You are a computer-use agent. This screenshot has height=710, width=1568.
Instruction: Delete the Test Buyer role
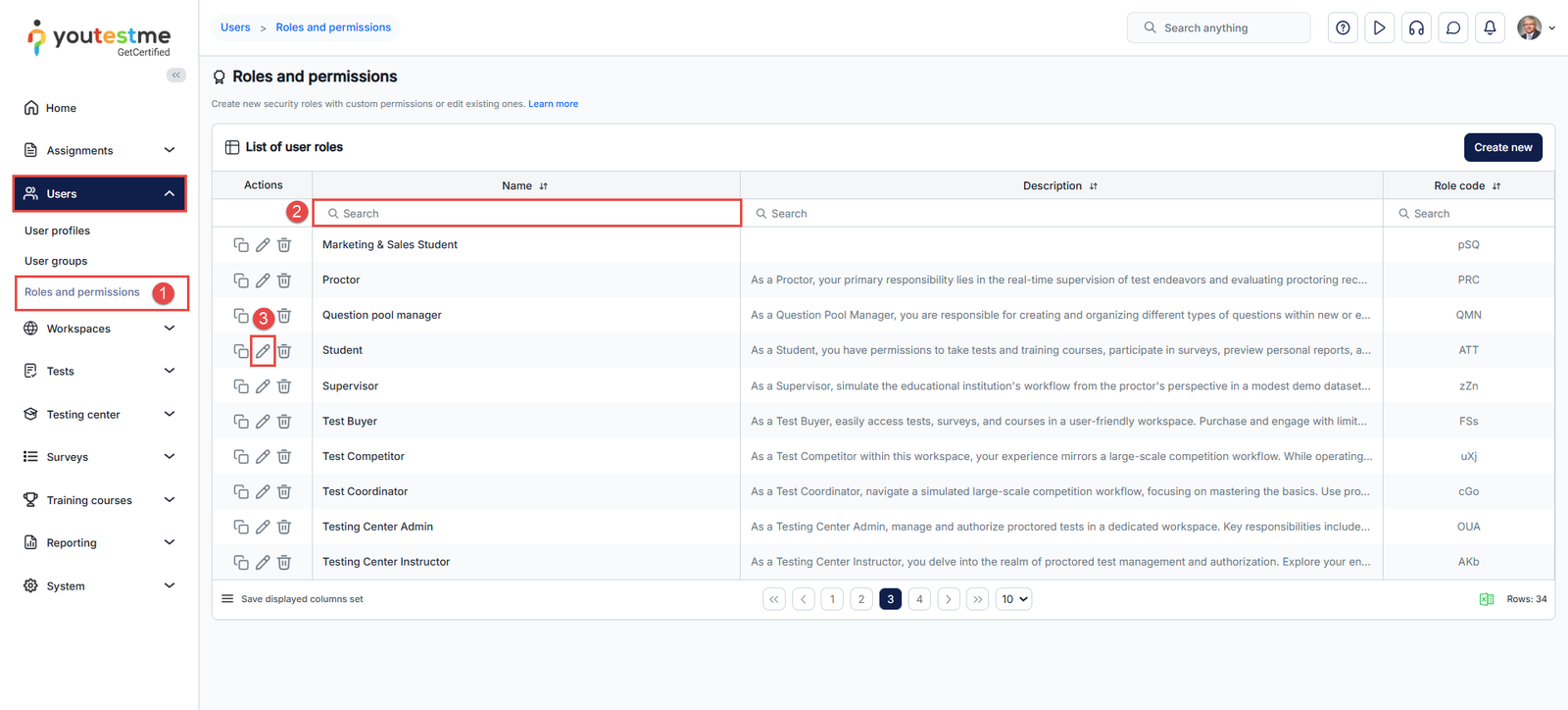[284, 422]
